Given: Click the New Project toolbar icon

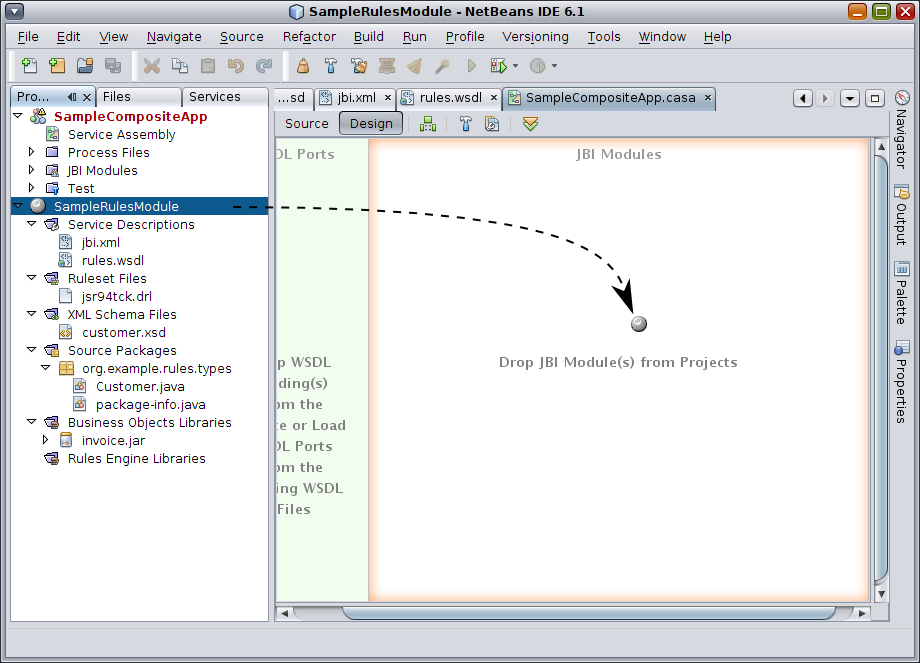Looking at the screenshot, I should click(x=57, y=66).
